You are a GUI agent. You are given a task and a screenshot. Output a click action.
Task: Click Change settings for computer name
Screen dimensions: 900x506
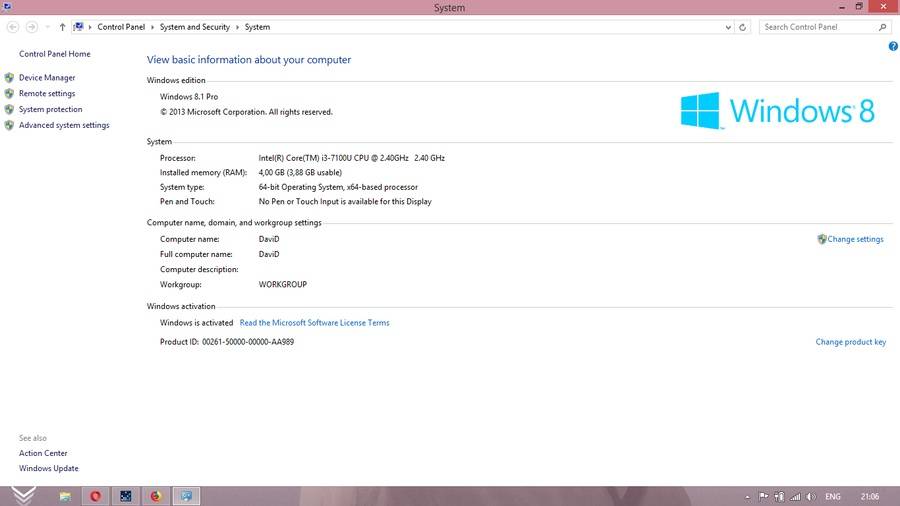855,239
